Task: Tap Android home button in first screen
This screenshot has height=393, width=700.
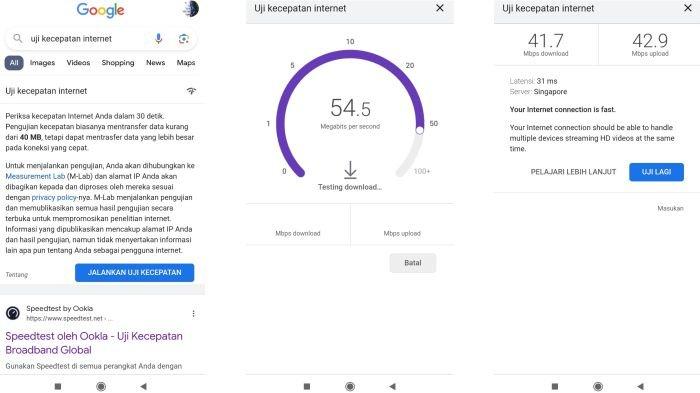Action: click(101, 386)
